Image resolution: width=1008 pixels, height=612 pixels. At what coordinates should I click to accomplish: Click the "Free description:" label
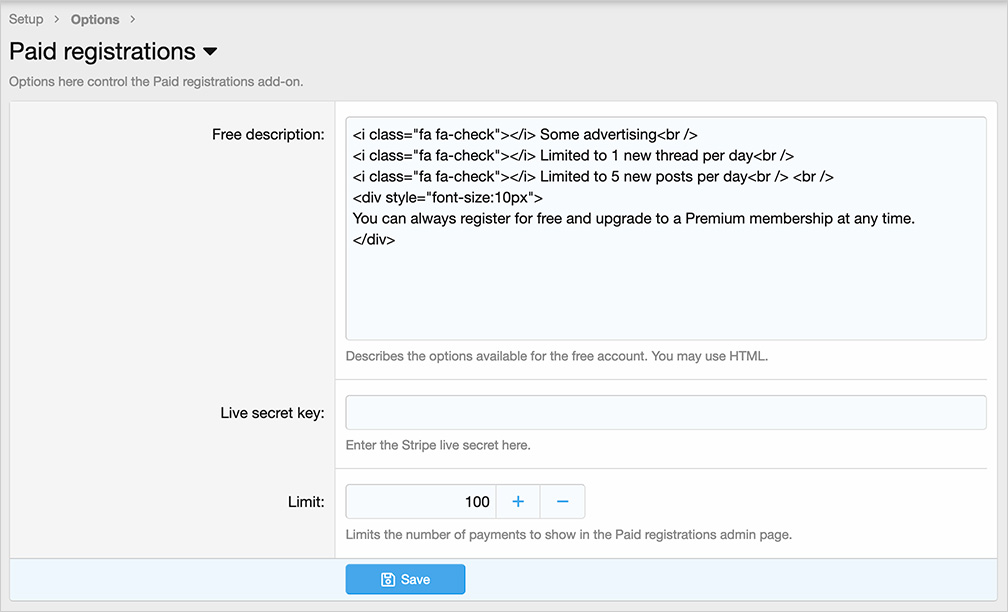tap(268, 134)
